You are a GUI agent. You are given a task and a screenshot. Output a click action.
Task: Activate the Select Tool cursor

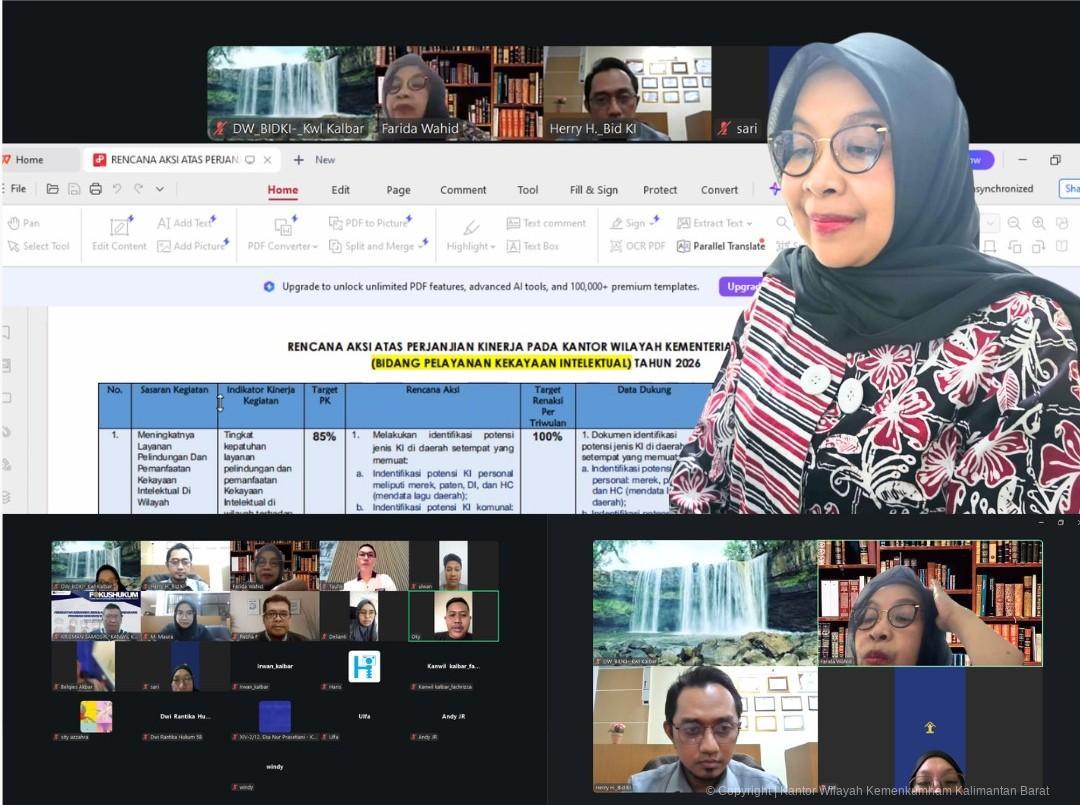pyautogui.click(x=38, y=246)
